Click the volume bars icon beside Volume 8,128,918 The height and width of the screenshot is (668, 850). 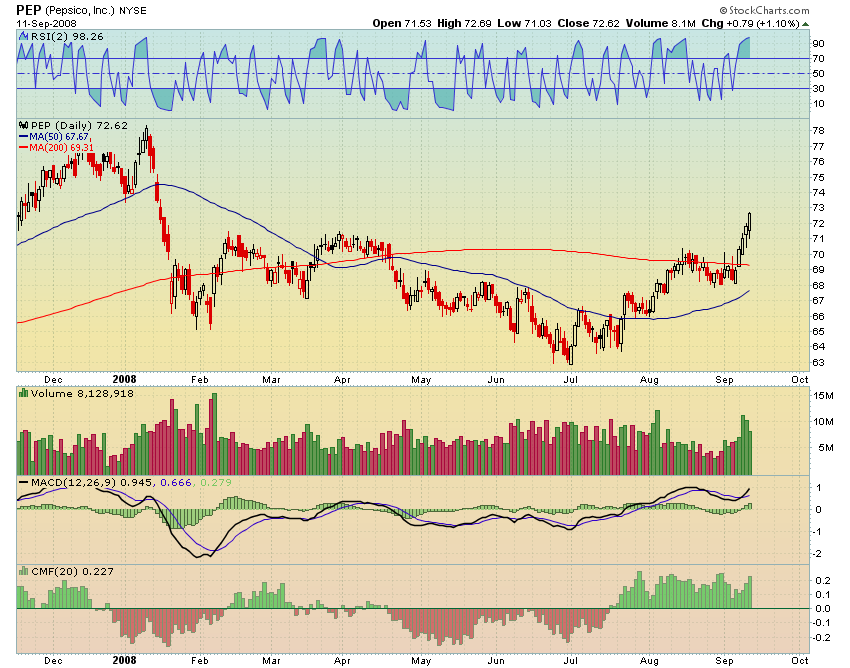tap(24, 393)
